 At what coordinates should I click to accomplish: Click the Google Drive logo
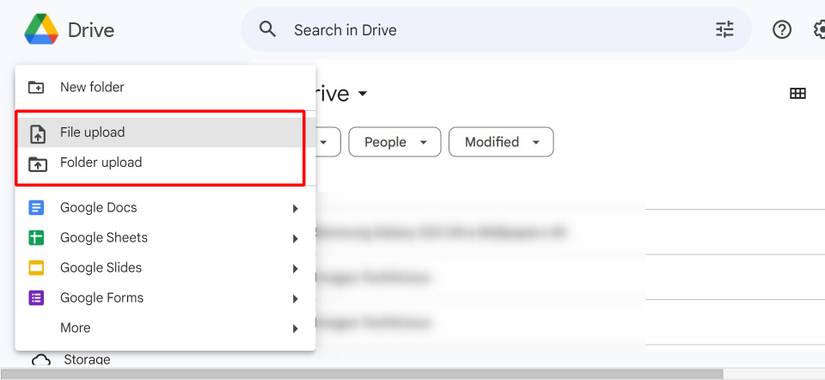(41, 29)
